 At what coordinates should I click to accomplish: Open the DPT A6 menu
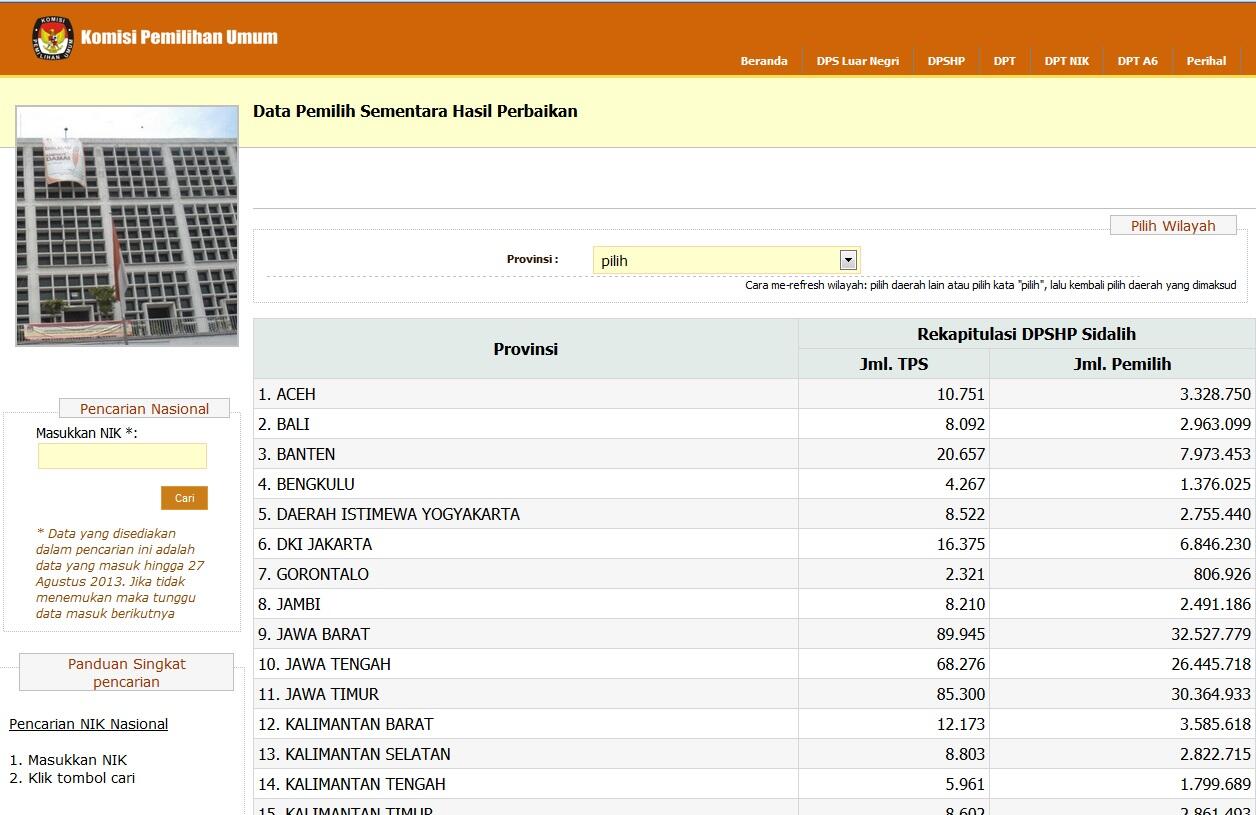click(1138, 61)
